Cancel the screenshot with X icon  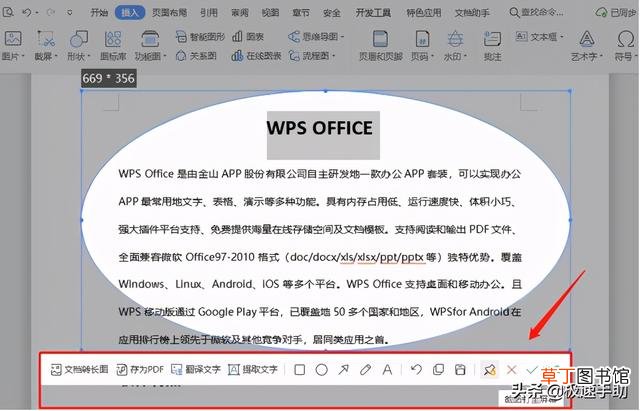click(511, 370)
